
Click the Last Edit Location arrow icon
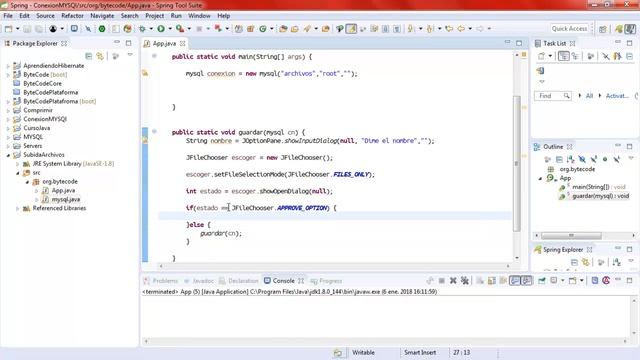tap(449, 29)
